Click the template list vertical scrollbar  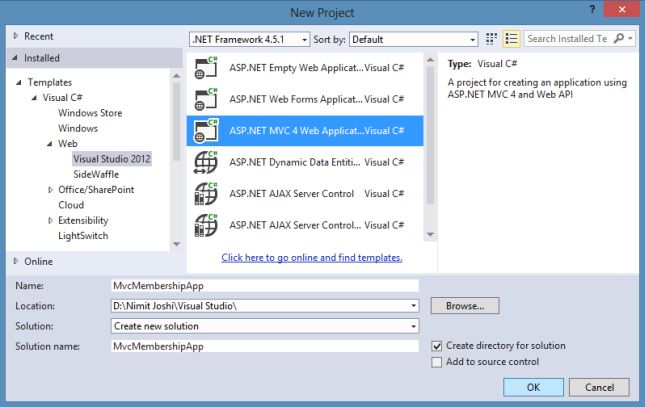430,136
